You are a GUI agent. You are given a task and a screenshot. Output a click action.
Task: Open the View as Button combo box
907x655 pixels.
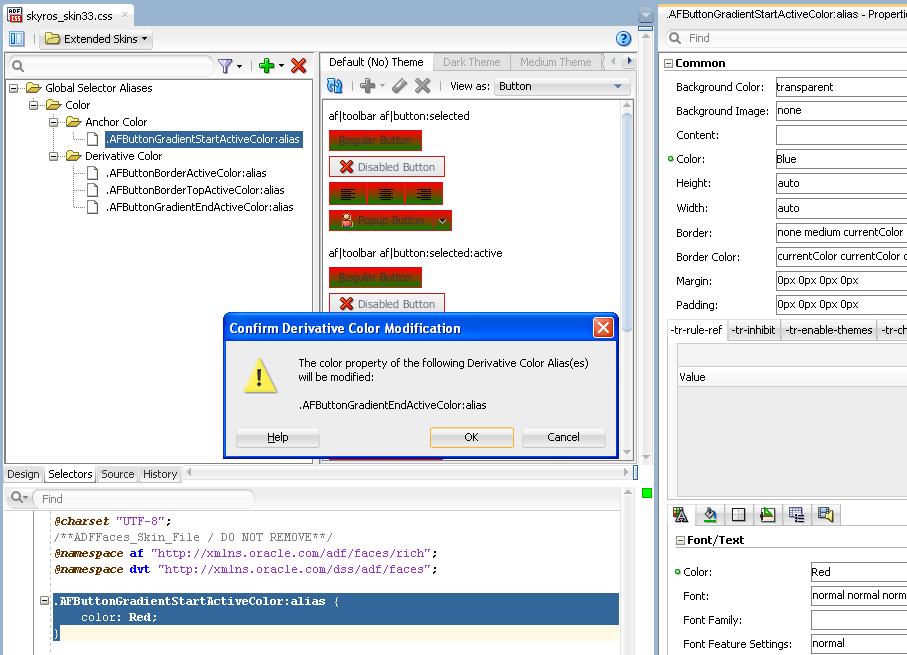click(562, 86)
